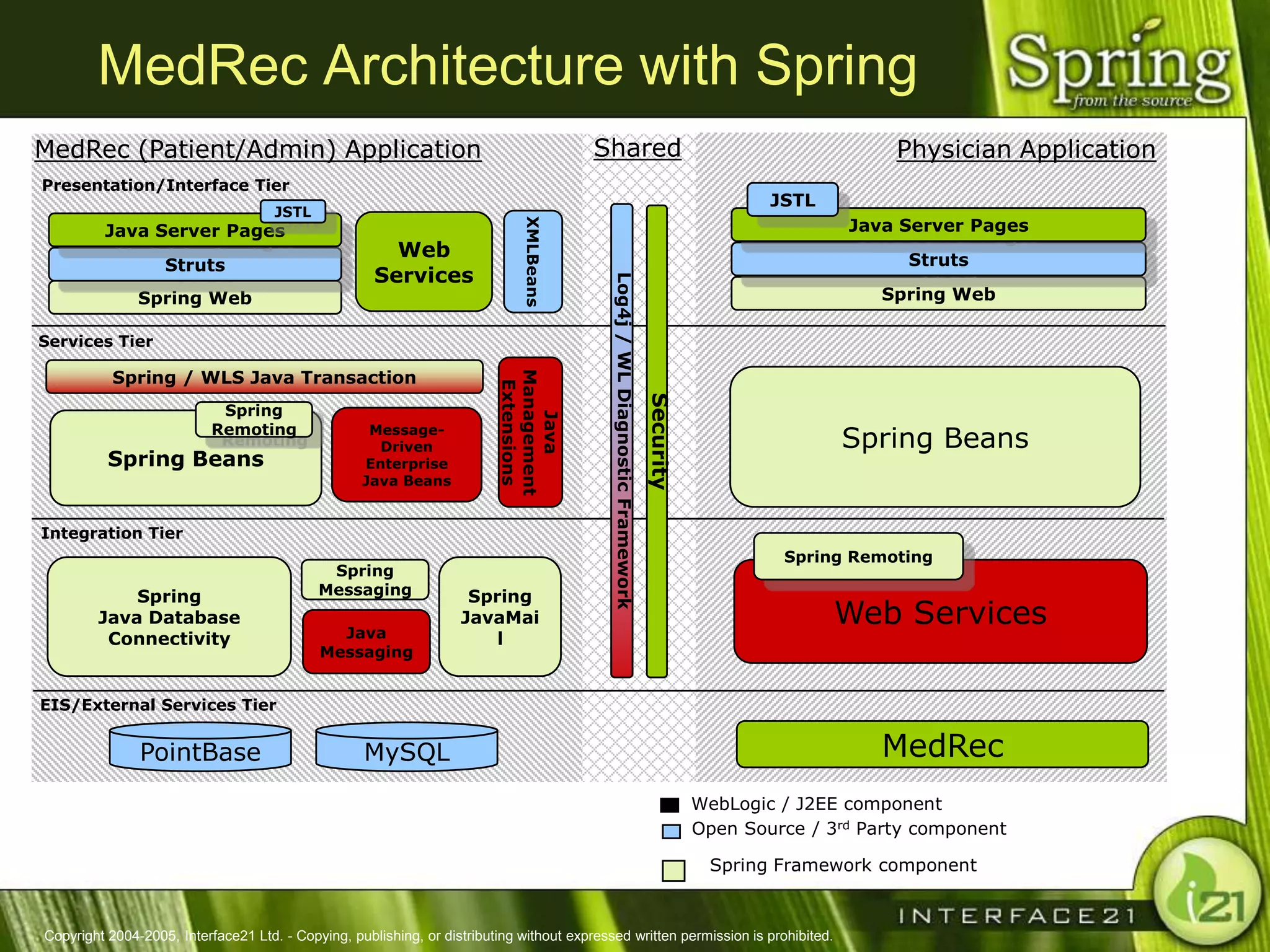Image resolution: width=1270 pixels, height=952 pixels.
Task: Click the green Web Services presentation box
Action: click(424, 262)
